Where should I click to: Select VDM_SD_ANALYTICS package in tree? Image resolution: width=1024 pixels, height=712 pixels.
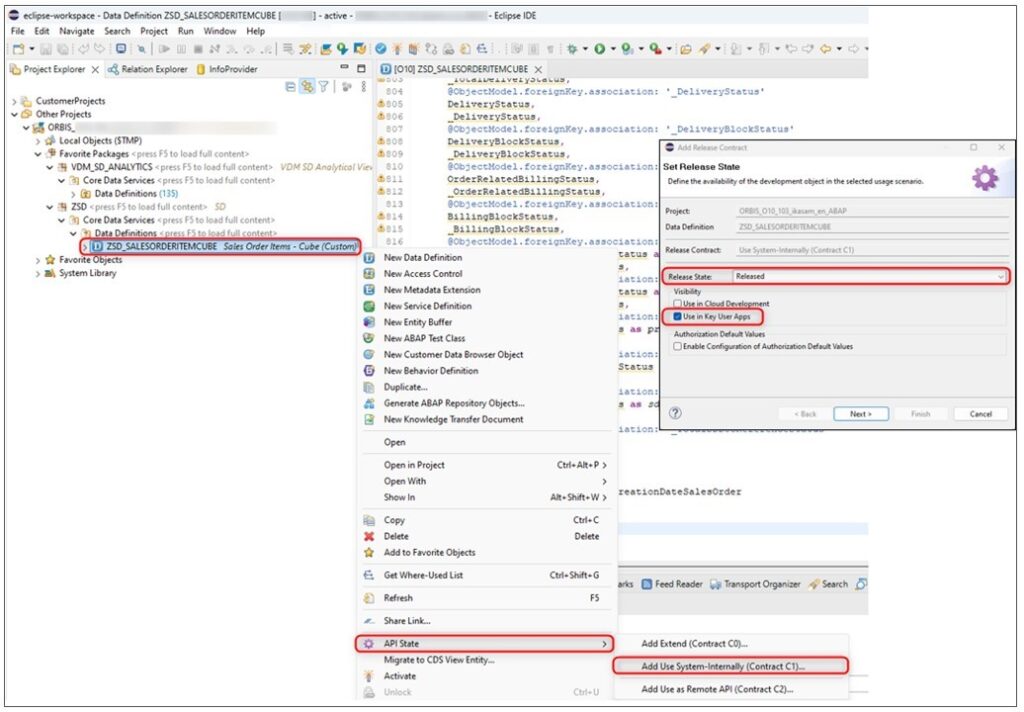pyautogui.click(x=112, y=167)
